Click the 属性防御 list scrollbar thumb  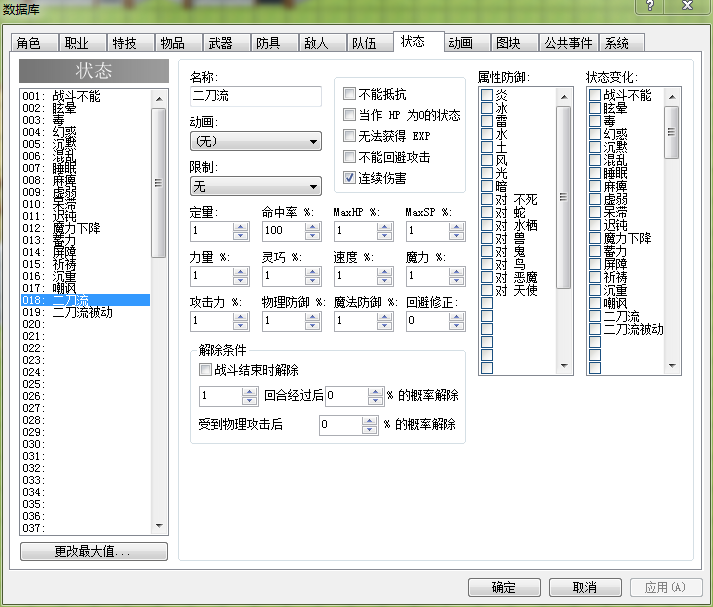564,197
